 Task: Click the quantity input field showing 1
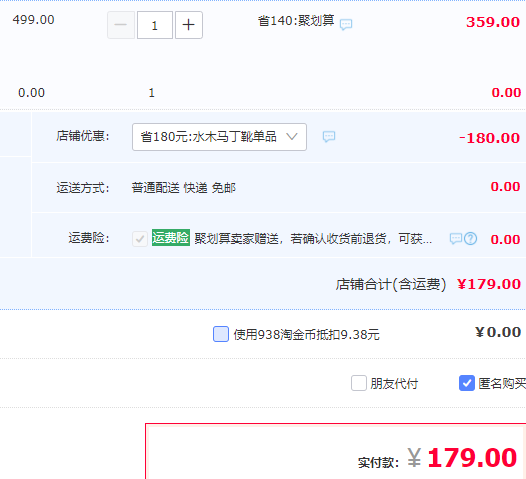(155, 25)
